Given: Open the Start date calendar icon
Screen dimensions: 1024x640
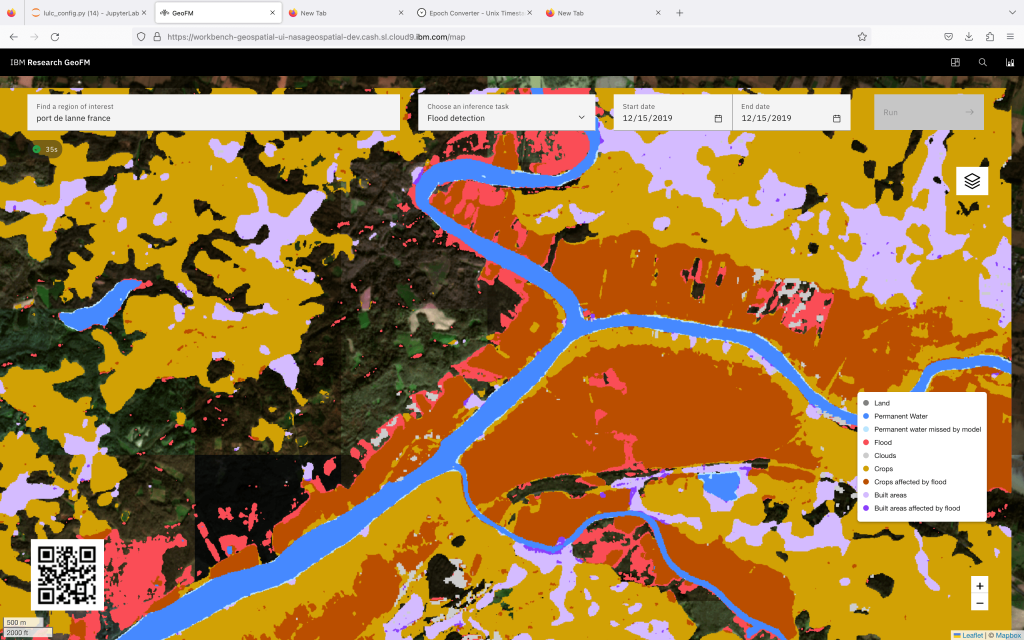Looking at the screenshot, I should (x=718, y=118).
